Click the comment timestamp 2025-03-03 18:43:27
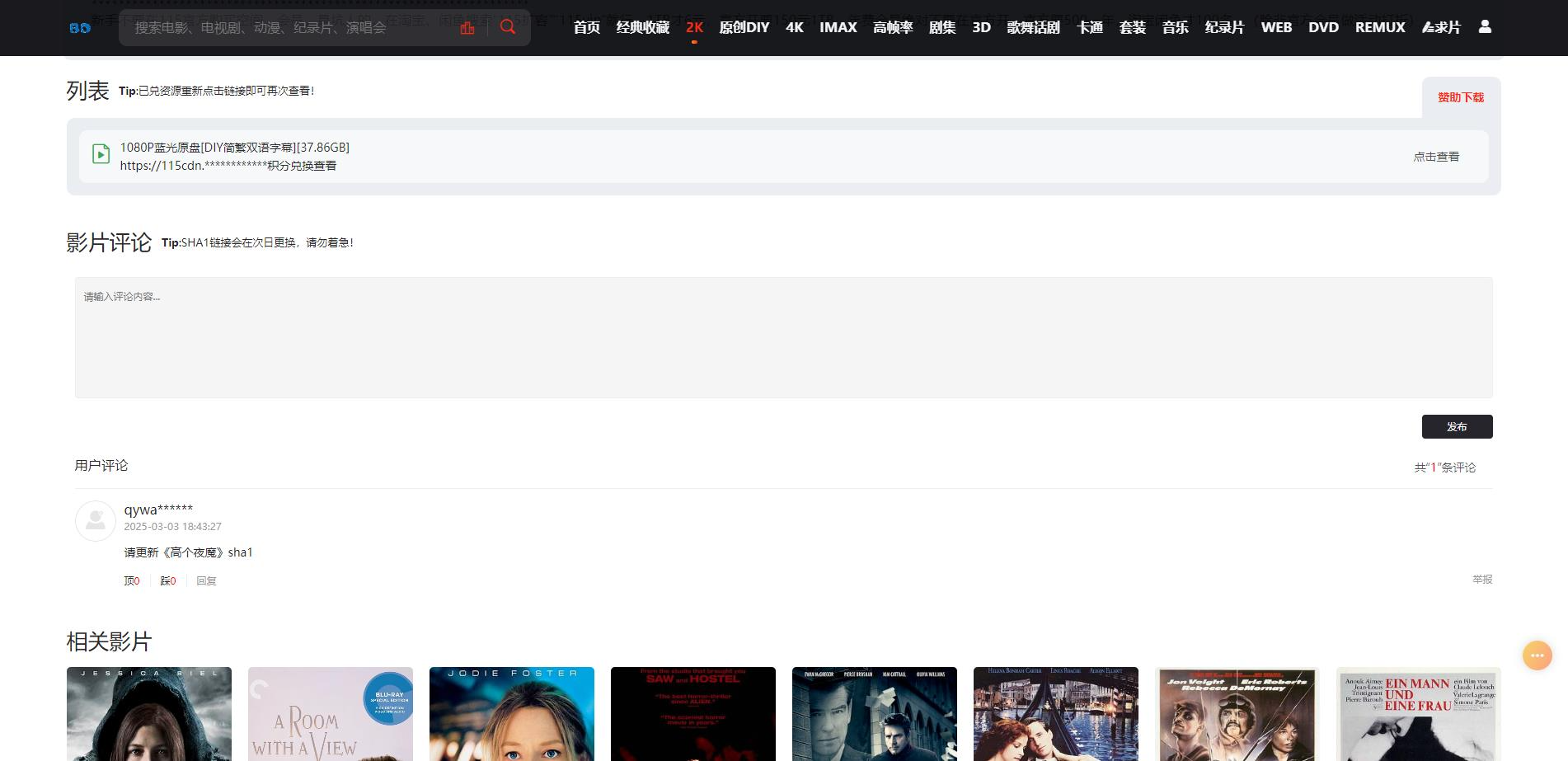 tap(172, 526)
